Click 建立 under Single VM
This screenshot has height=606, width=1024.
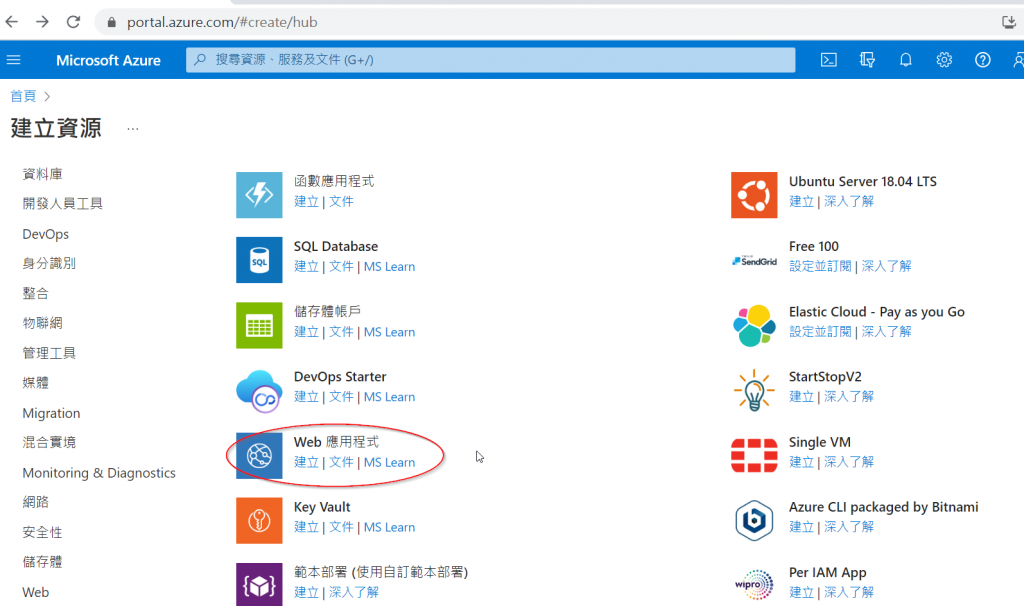(x=801, y=462)
